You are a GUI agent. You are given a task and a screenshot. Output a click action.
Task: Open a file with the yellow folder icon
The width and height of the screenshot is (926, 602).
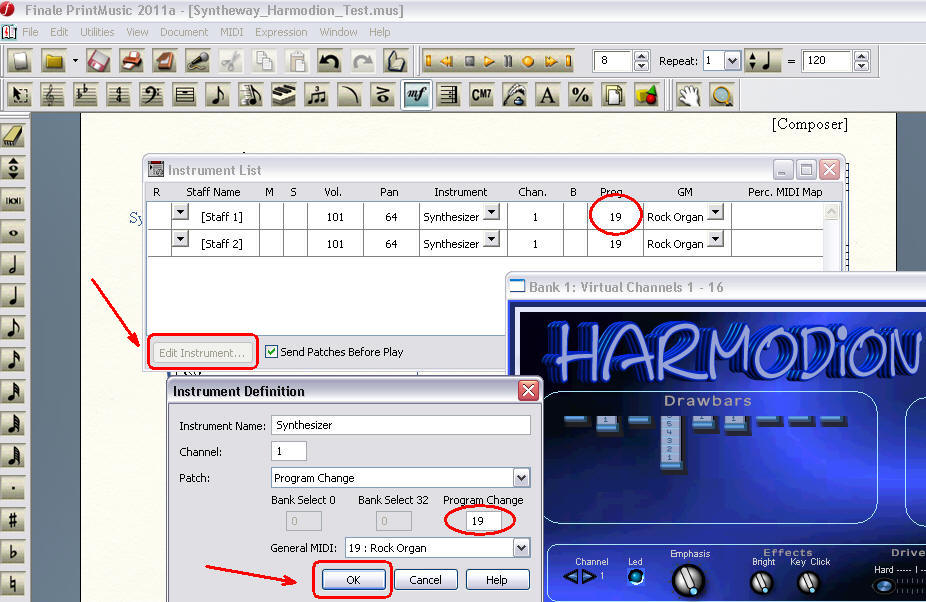tap(54, 61)
